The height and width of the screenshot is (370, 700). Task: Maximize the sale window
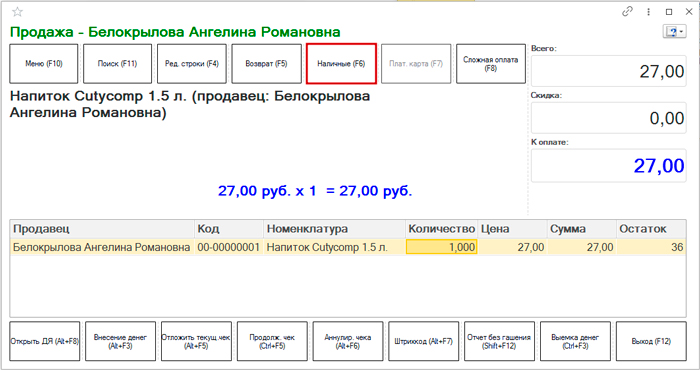(669, 12)
